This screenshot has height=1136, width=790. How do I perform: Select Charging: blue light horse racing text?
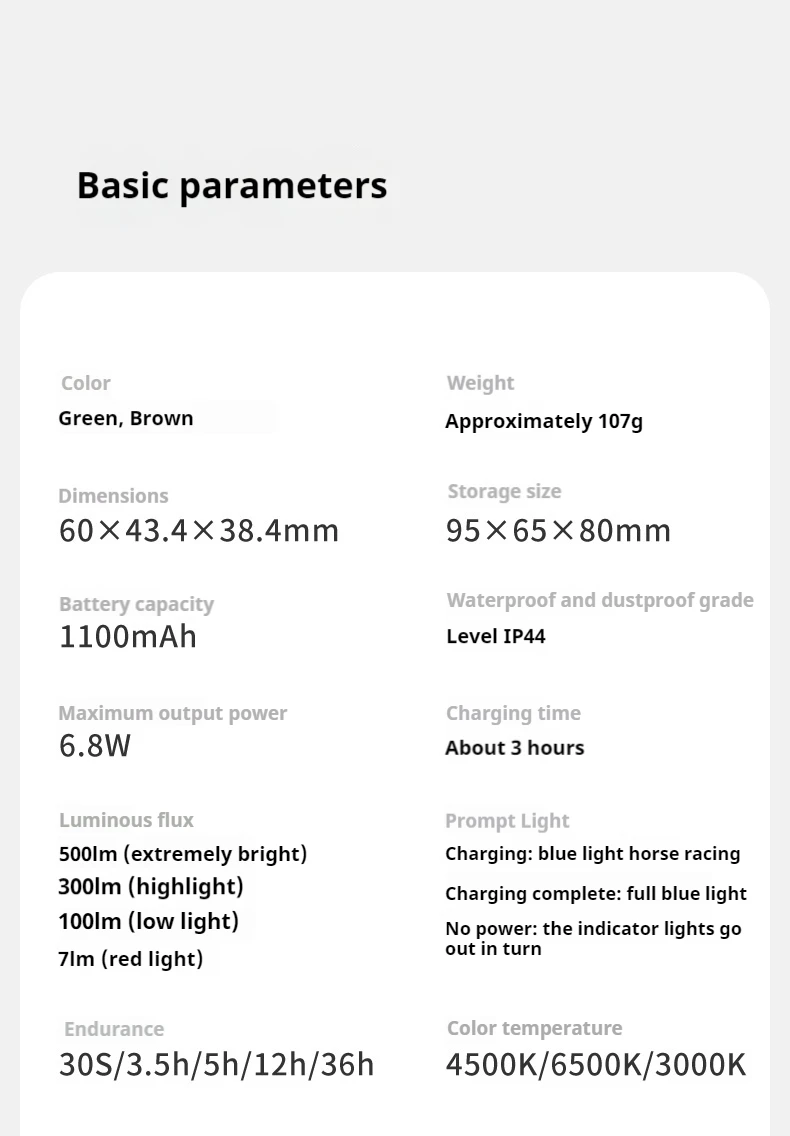pyautogui.click(x=592, y=854)
